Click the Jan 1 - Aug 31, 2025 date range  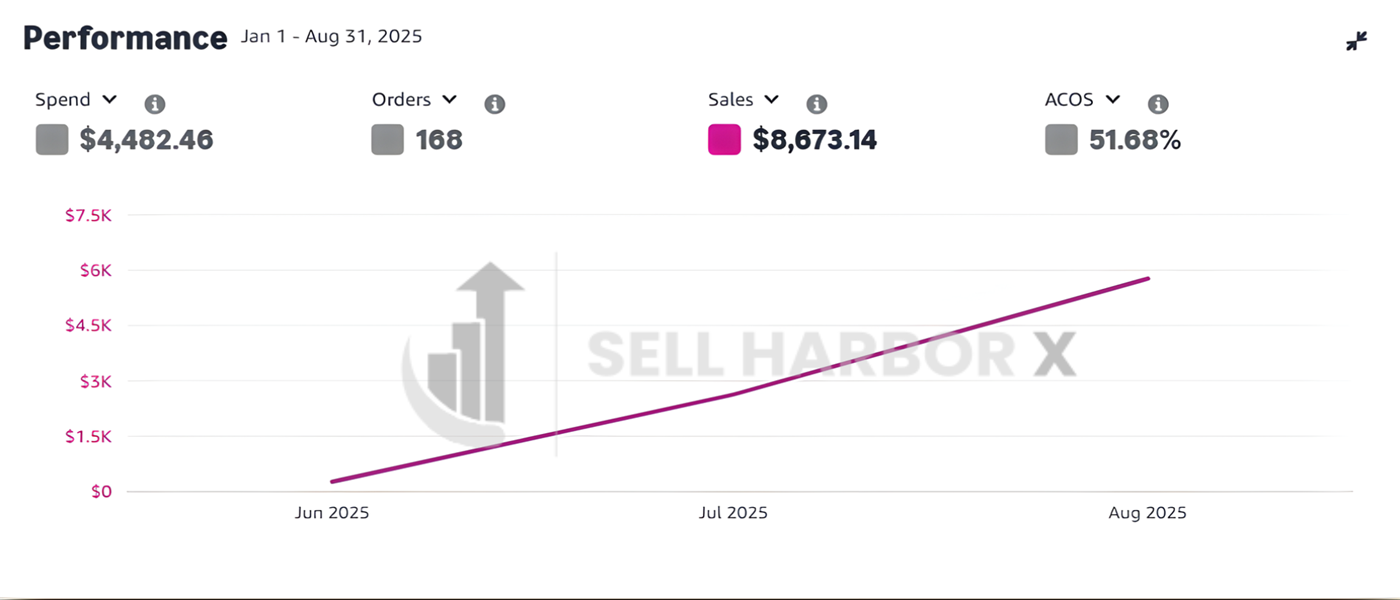pyautogui.click(x=332, y=37)
